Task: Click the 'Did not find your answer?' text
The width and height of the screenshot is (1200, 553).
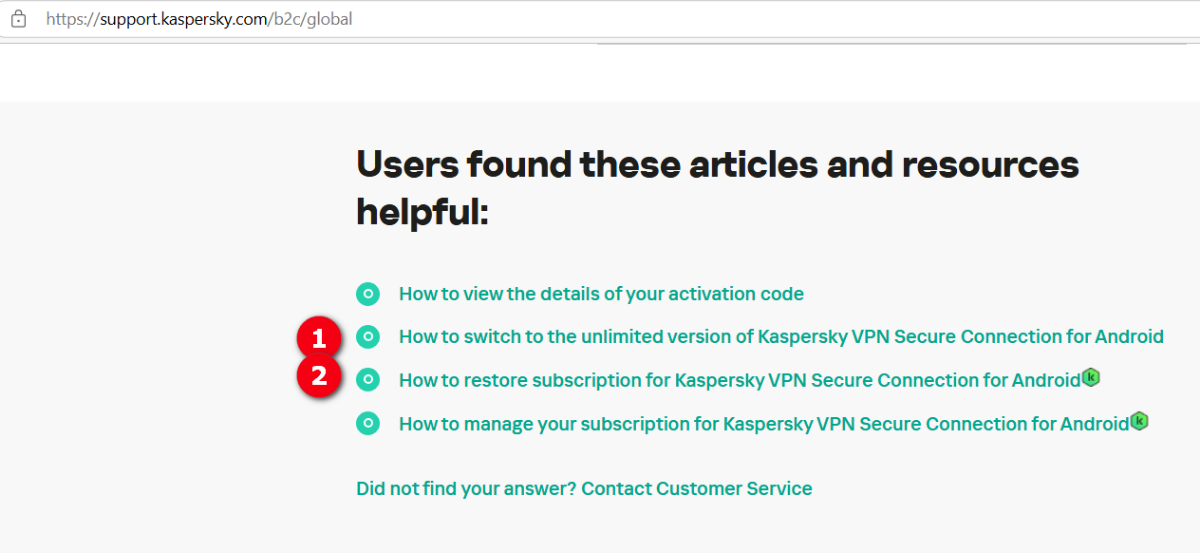Action: click(465, 489)
